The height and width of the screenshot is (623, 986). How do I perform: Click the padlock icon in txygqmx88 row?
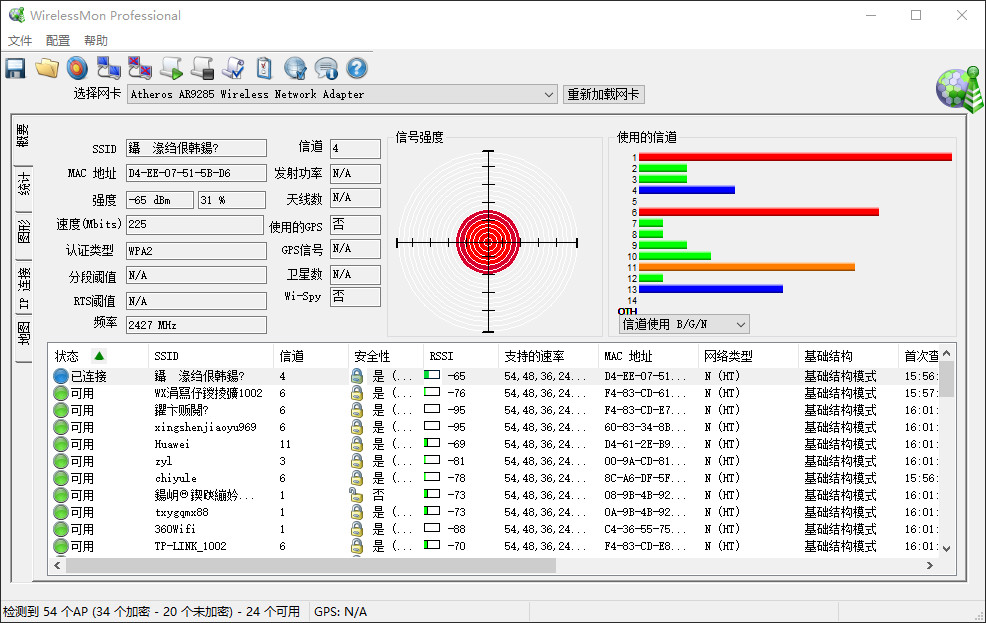coord(357,512)
